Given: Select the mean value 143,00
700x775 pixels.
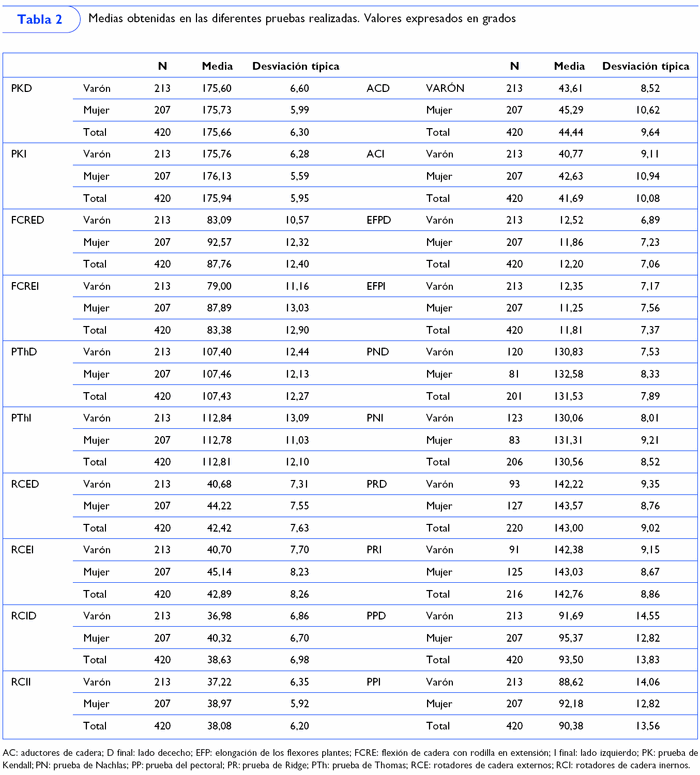Looking at the screenshot, I should coord(569,526).
